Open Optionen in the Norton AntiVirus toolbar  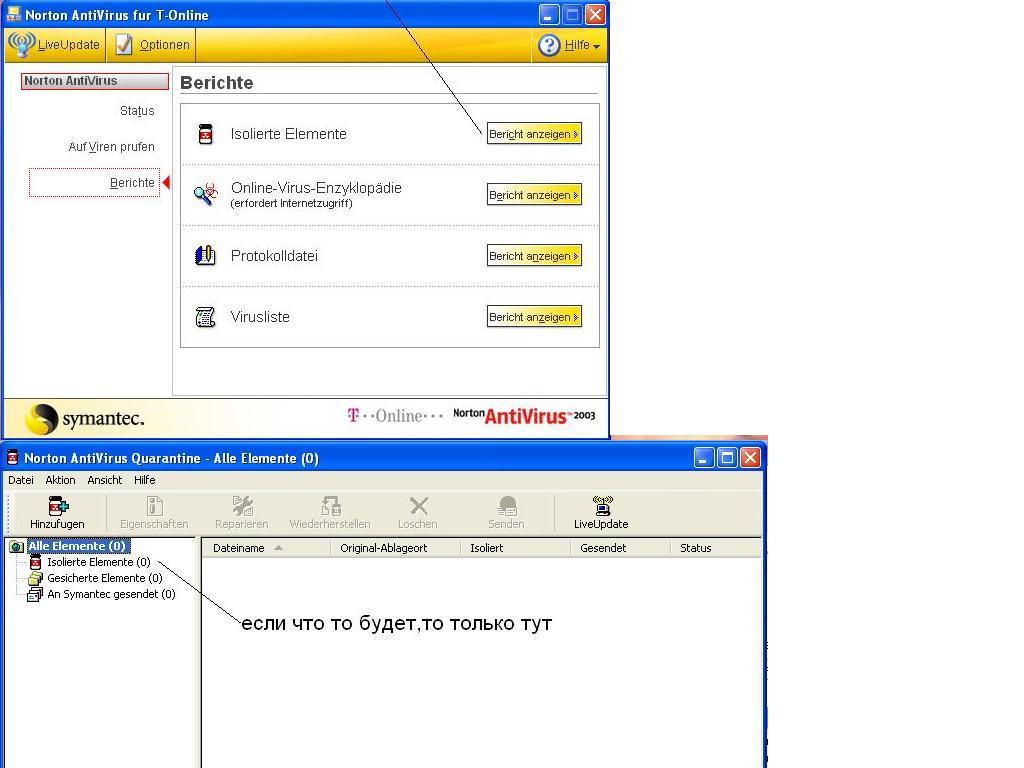(152, 44)
